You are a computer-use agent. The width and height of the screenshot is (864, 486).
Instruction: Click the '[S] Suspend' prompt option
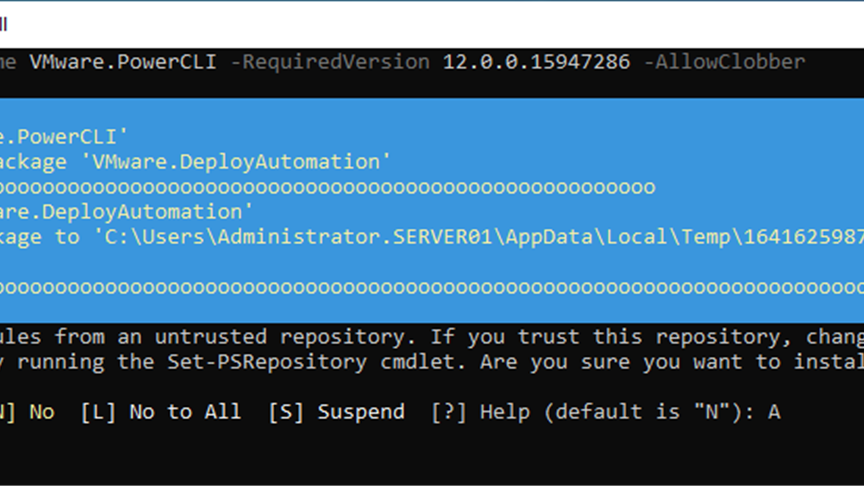(x=336, y=412)
